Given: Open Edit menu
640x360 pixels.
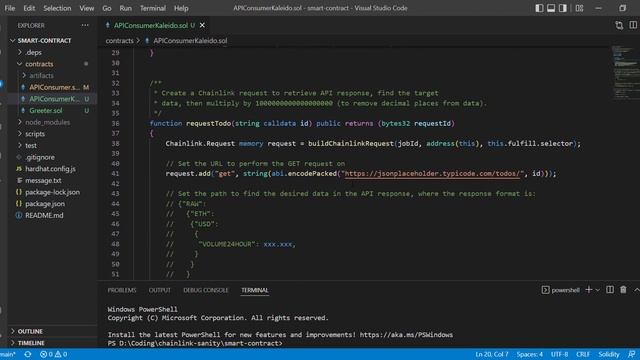Looking at the screenshot, I should click(x=29, y=8).
